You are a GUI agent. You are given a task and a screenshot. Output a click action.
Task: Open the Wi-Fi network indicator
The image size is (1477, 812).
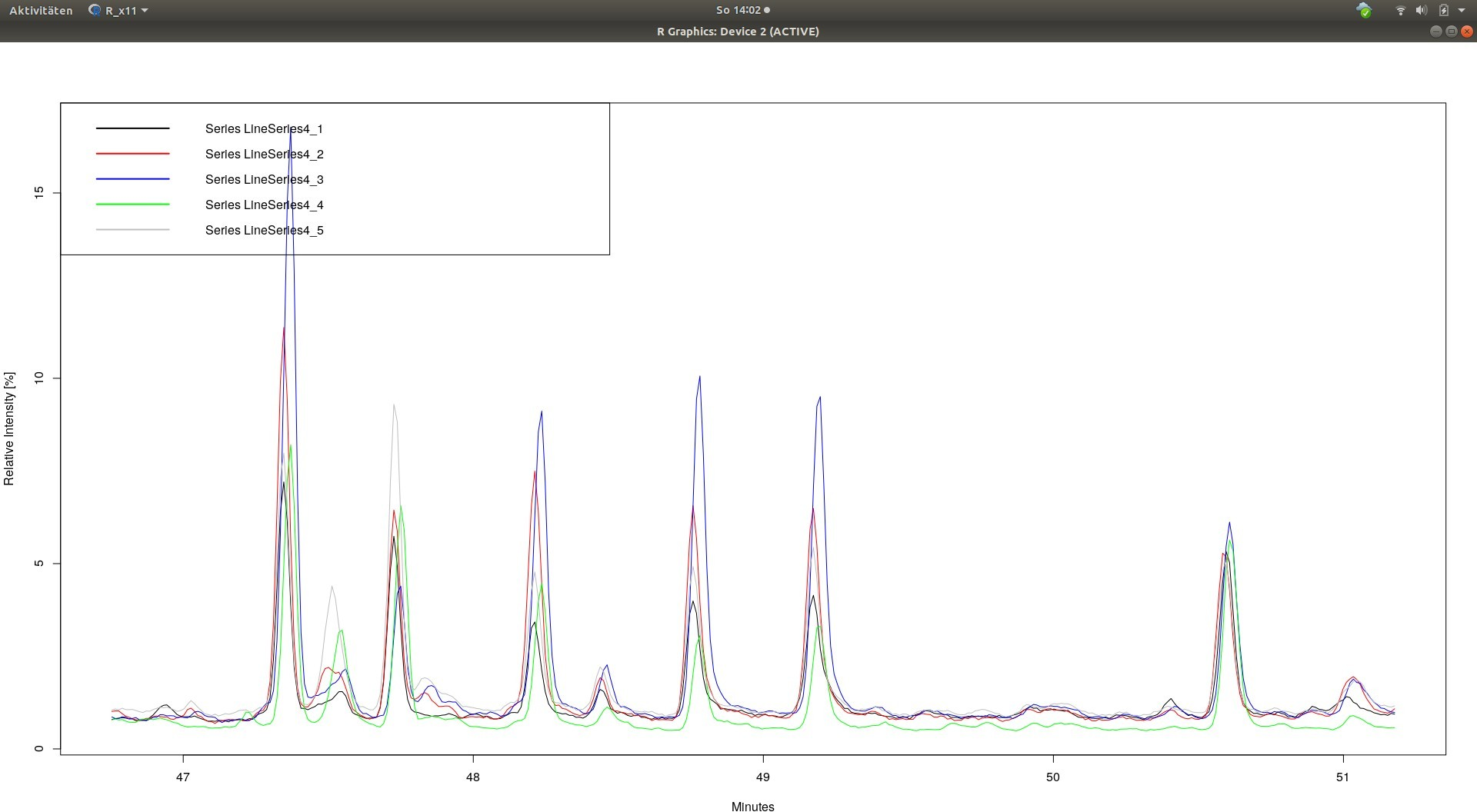pyautogui.click(x=1400, y=10)
